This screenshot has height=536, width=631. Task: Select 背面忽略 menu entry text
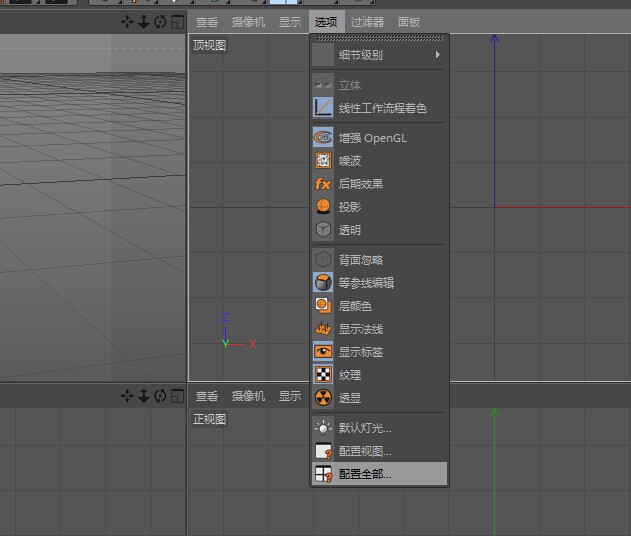(x=361, y=260)
